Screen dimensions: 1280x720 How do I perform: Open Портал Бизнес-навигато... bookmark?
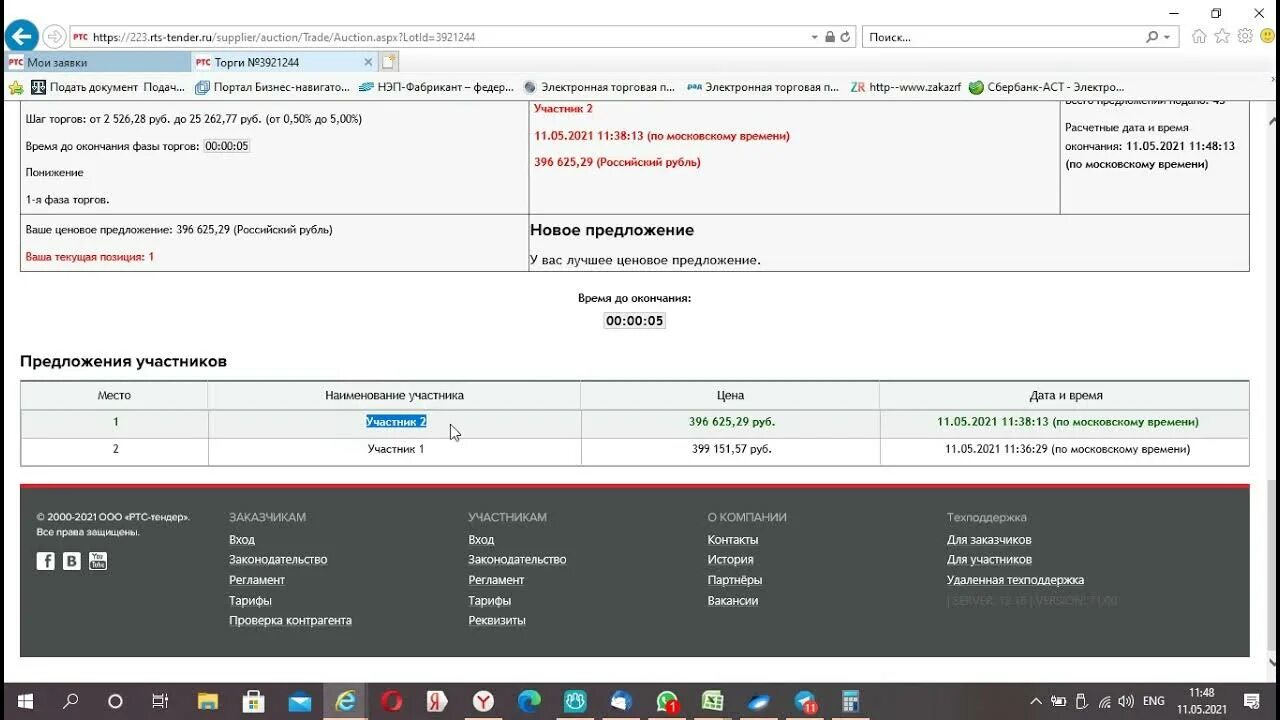(272, 87)
